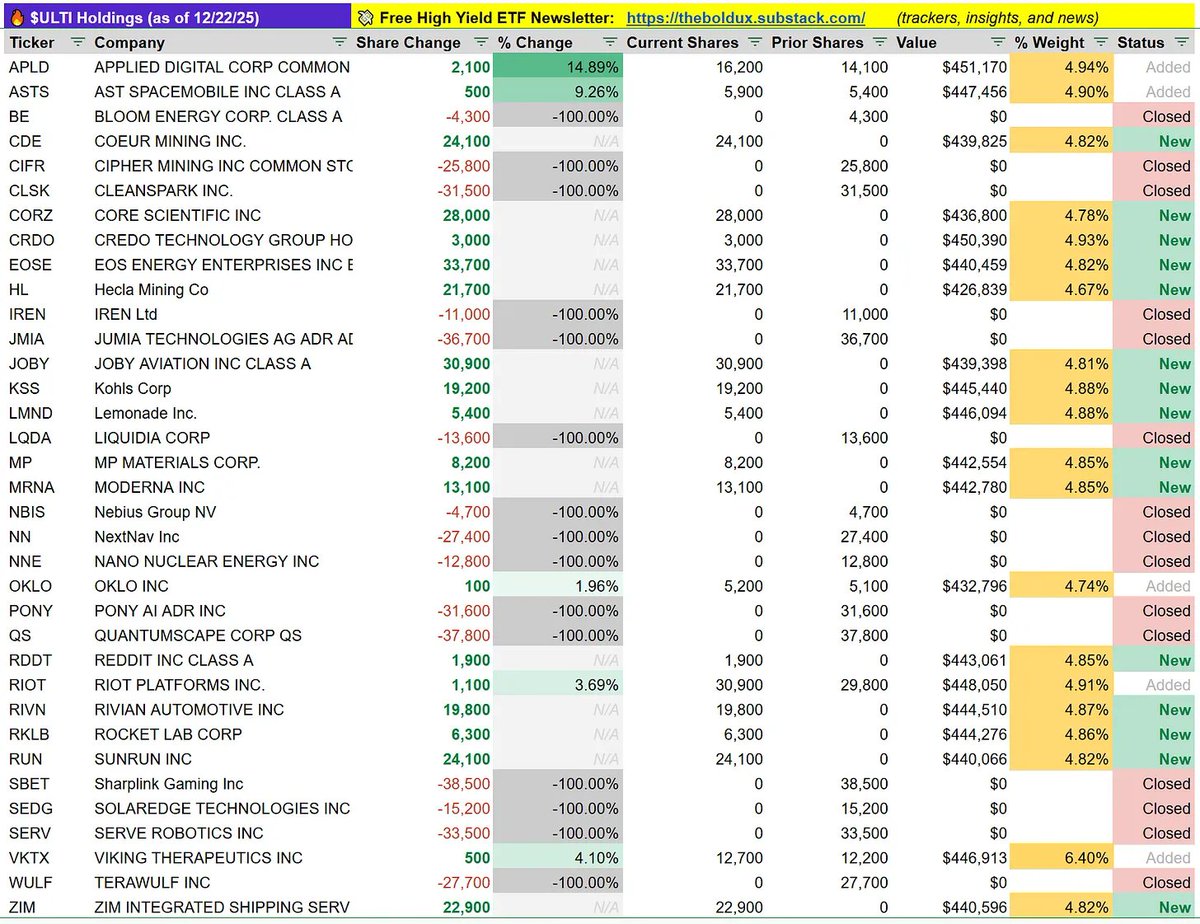This screenshot has height=924, width=1200.
Task: Select the APLD ticker cell
Action: 28,67
